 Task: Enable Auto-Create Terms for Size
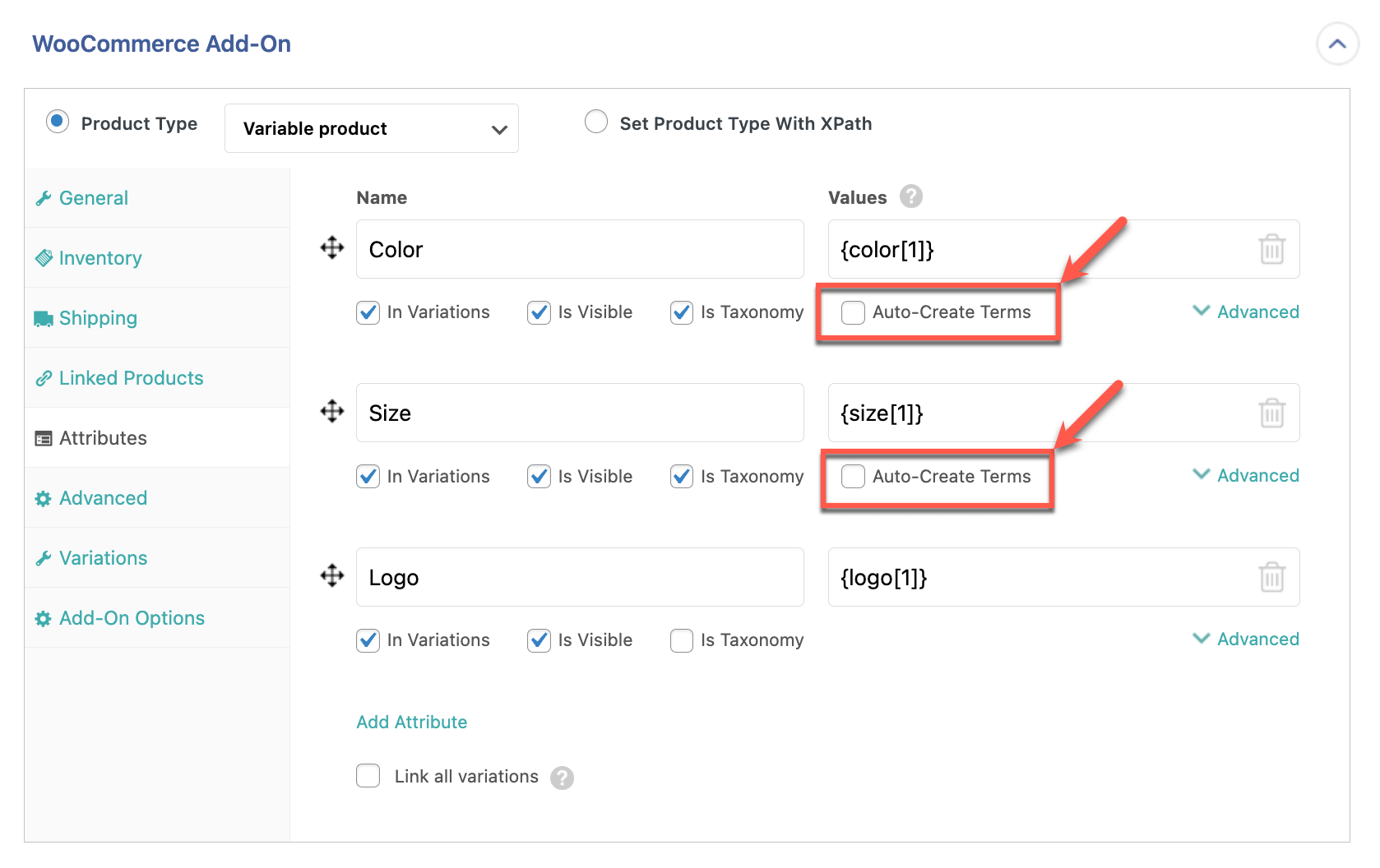point(853,477)
